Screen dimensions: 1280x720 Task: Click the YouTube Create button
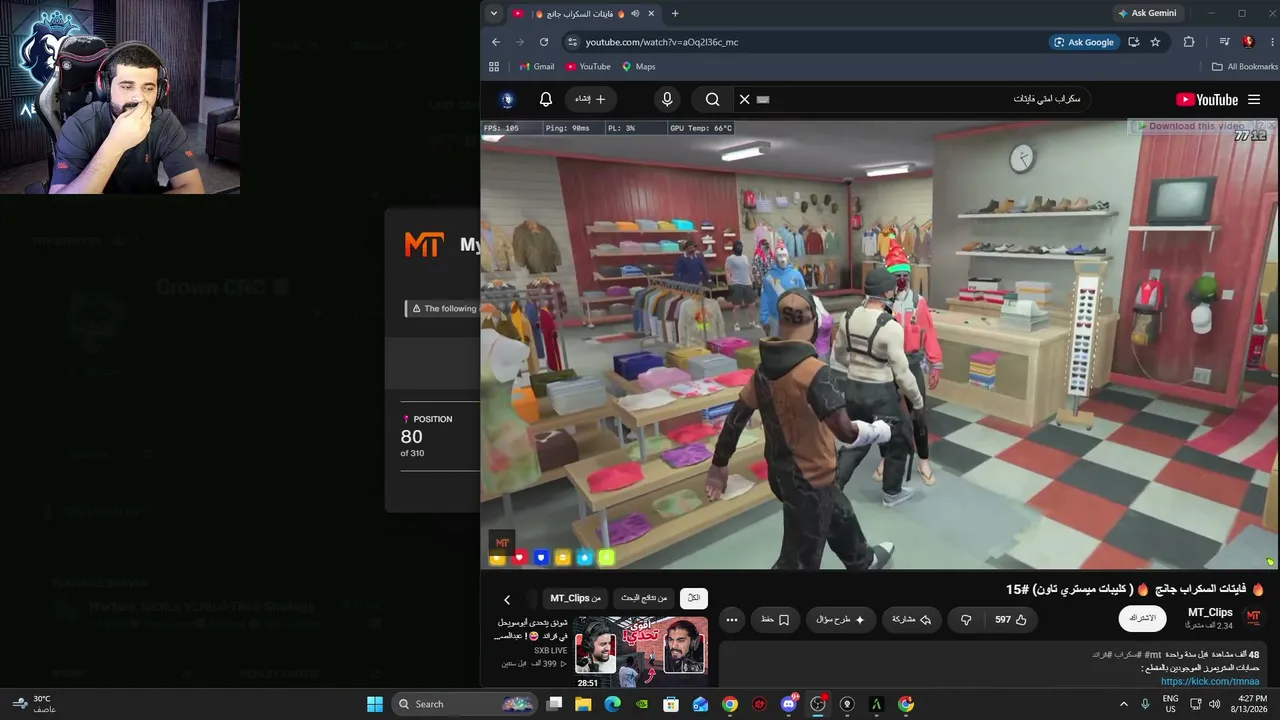coord(590,99)
